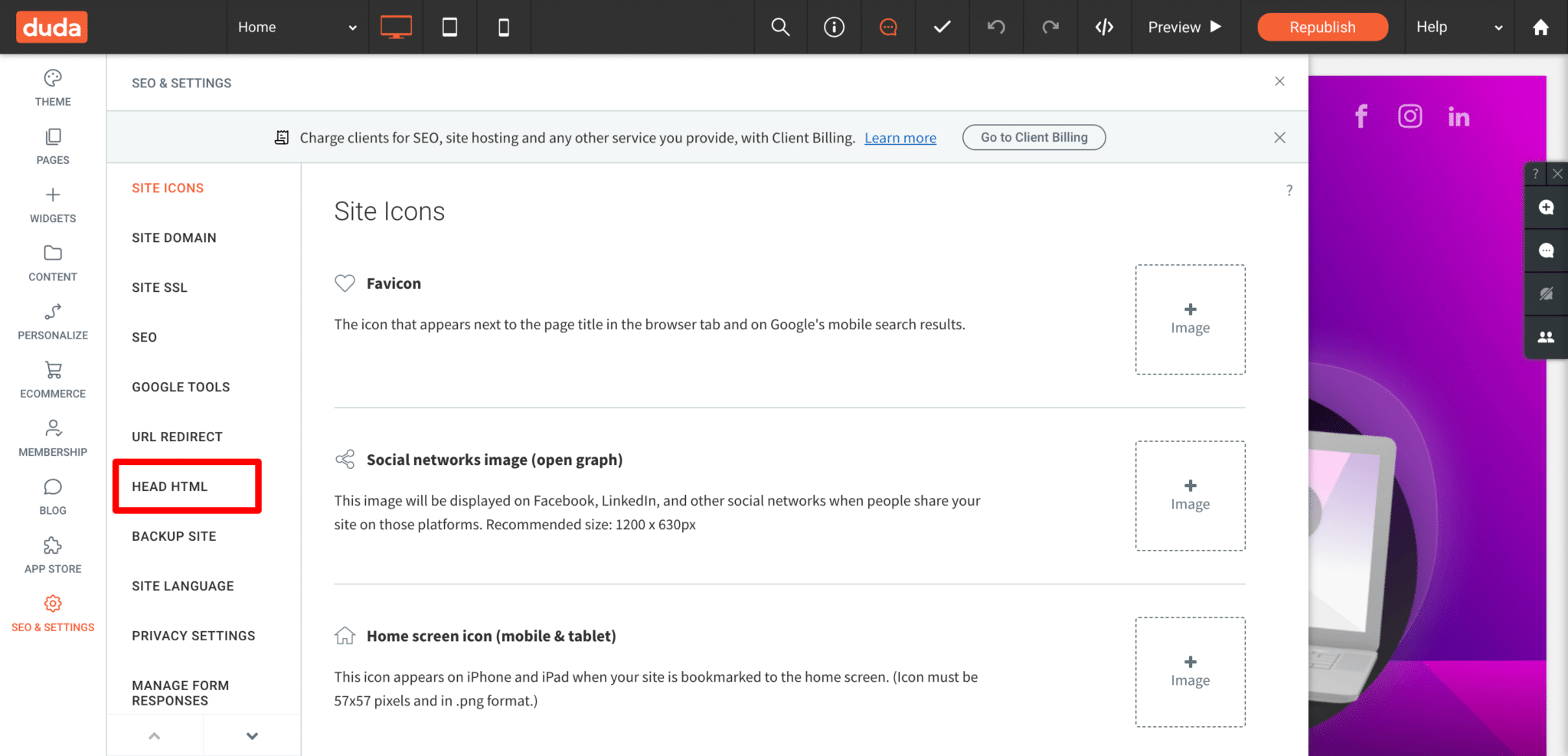Open the comments toolbar help question mark
Screen dimensions: 1568x756
(1535, 174)
